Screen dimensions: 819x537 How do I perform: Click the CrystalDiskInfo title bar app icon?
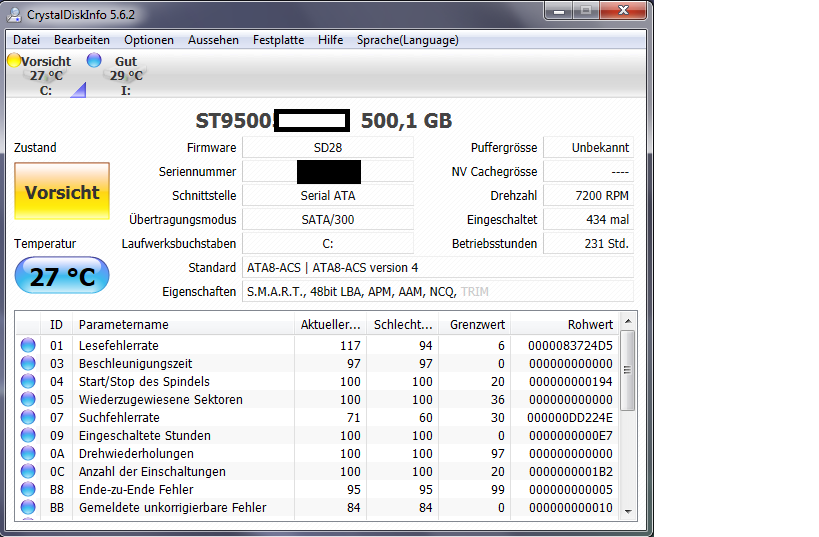[14, 15]
